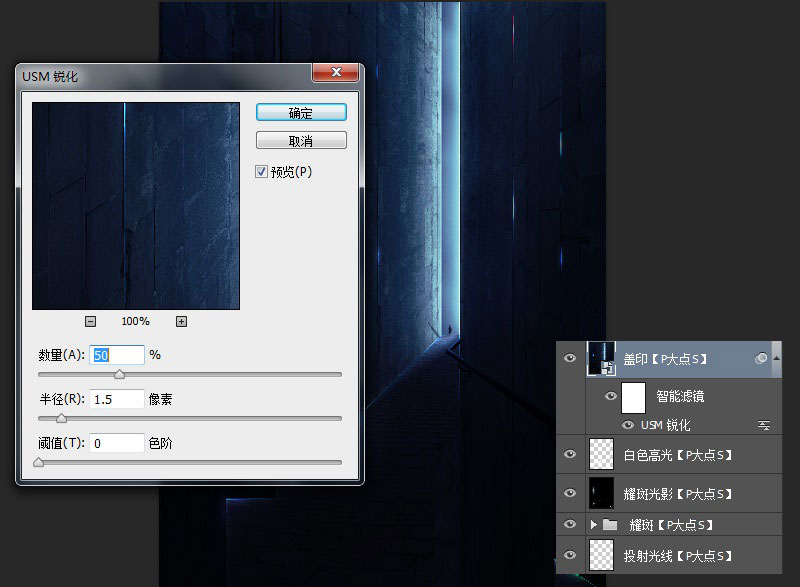
Task: Click the 耀斑光影【P大点S】 layer name
Action: [x=678, y=494]
